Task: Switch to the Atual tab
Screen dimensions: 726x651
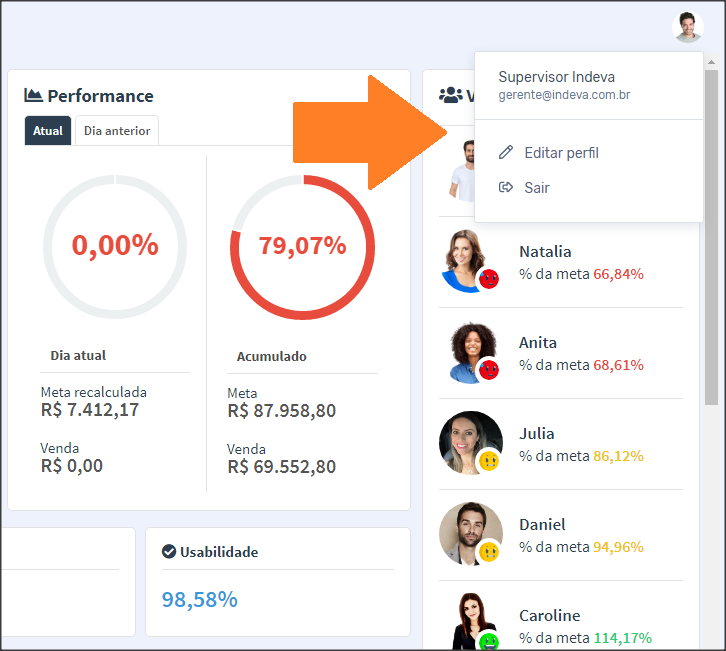Action: (48, 131)
